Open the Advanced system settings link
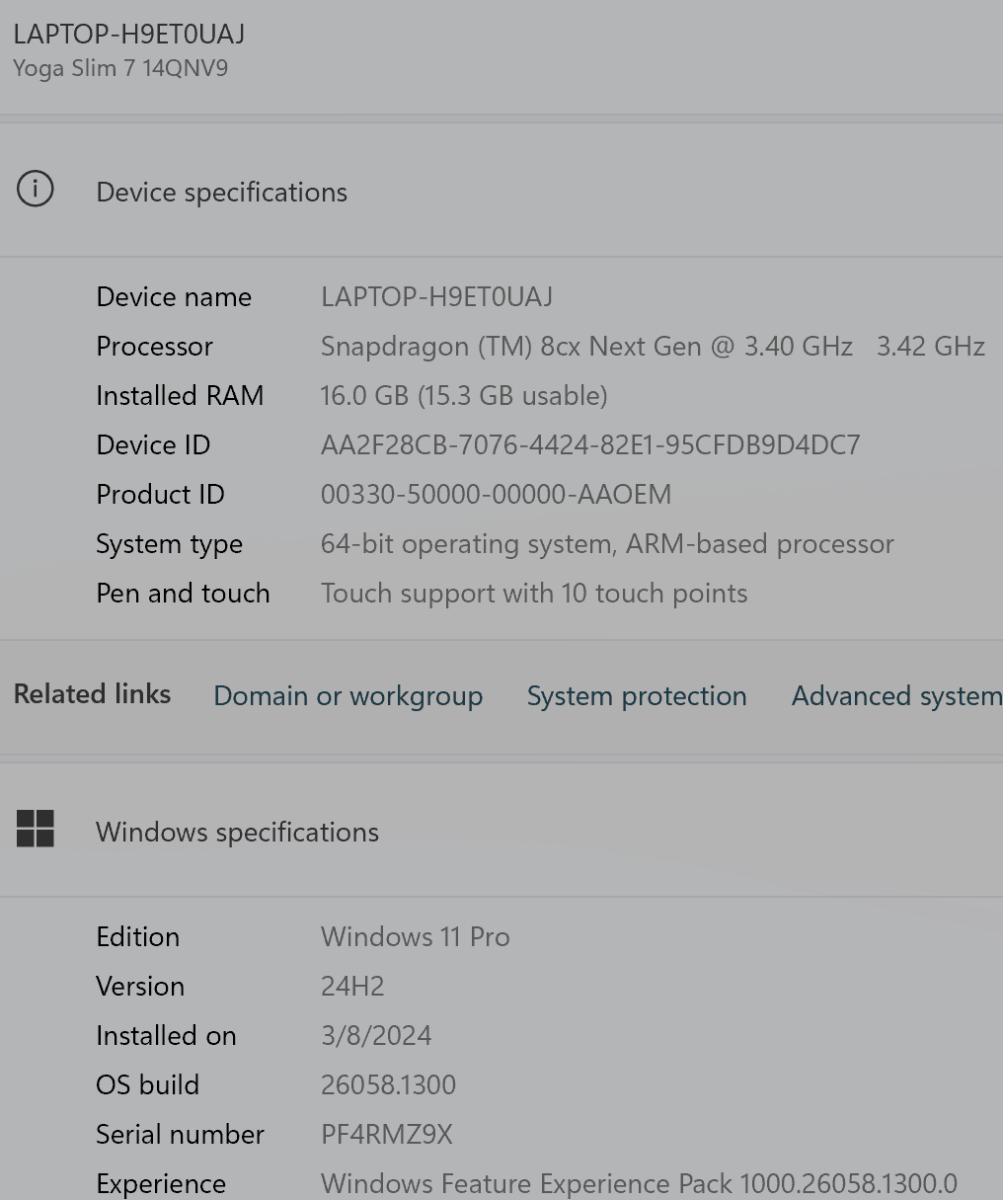The image size is (1003, 1200). tap(896, 696)
